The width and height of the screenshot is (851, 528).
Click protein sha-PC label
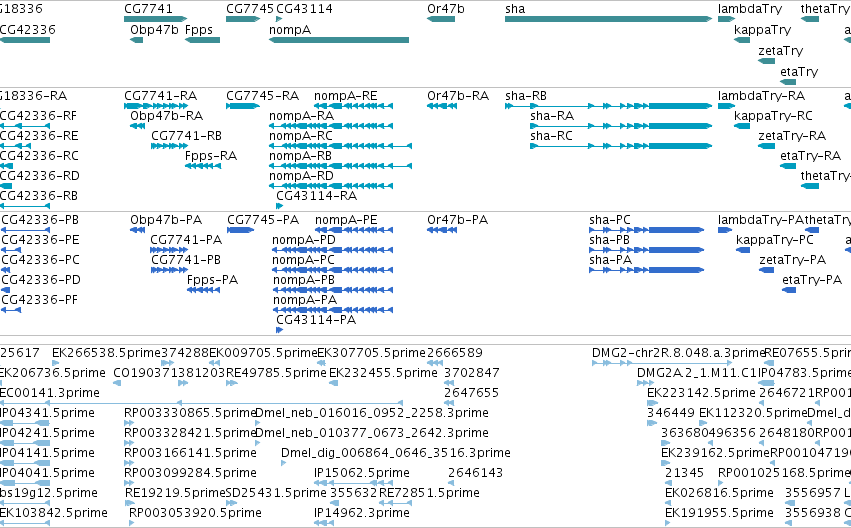[610, 220]
